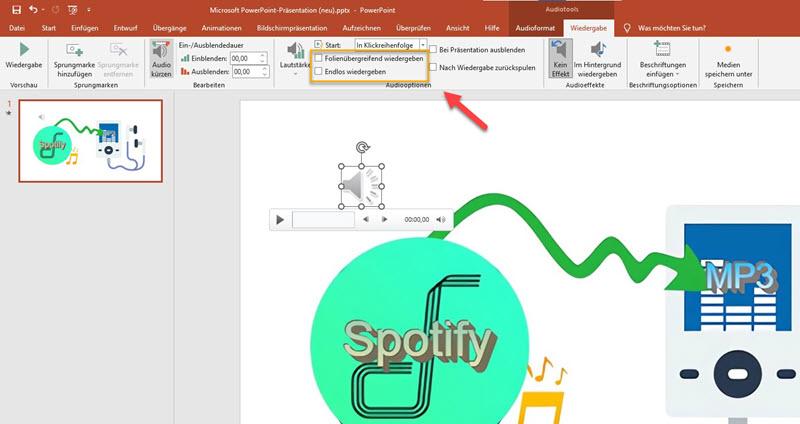This screenshot has height=424, width=800.
Task: Click the audio player progress bar
Action: pos(323,220)
